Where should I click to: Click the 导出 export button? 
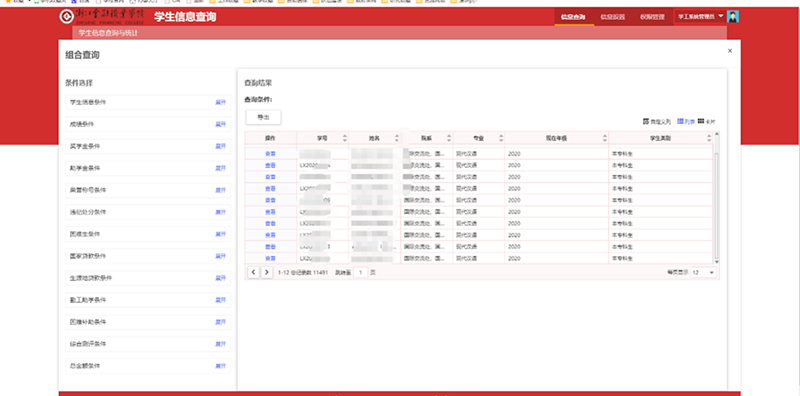(263, 117)
